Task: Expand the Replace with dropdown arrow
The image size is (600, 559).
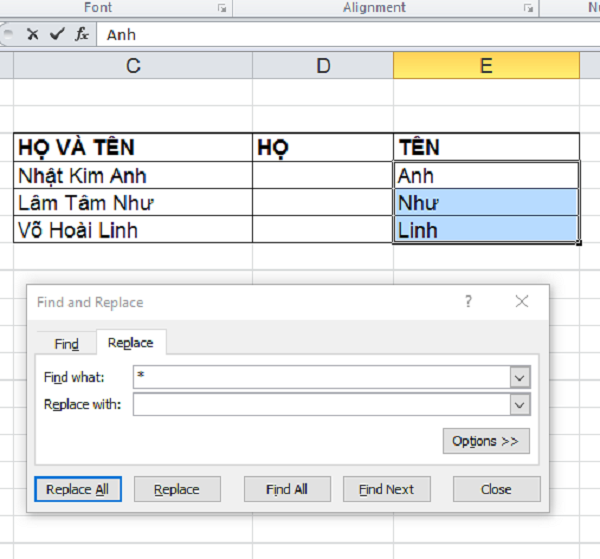Action: coord(519,405)
